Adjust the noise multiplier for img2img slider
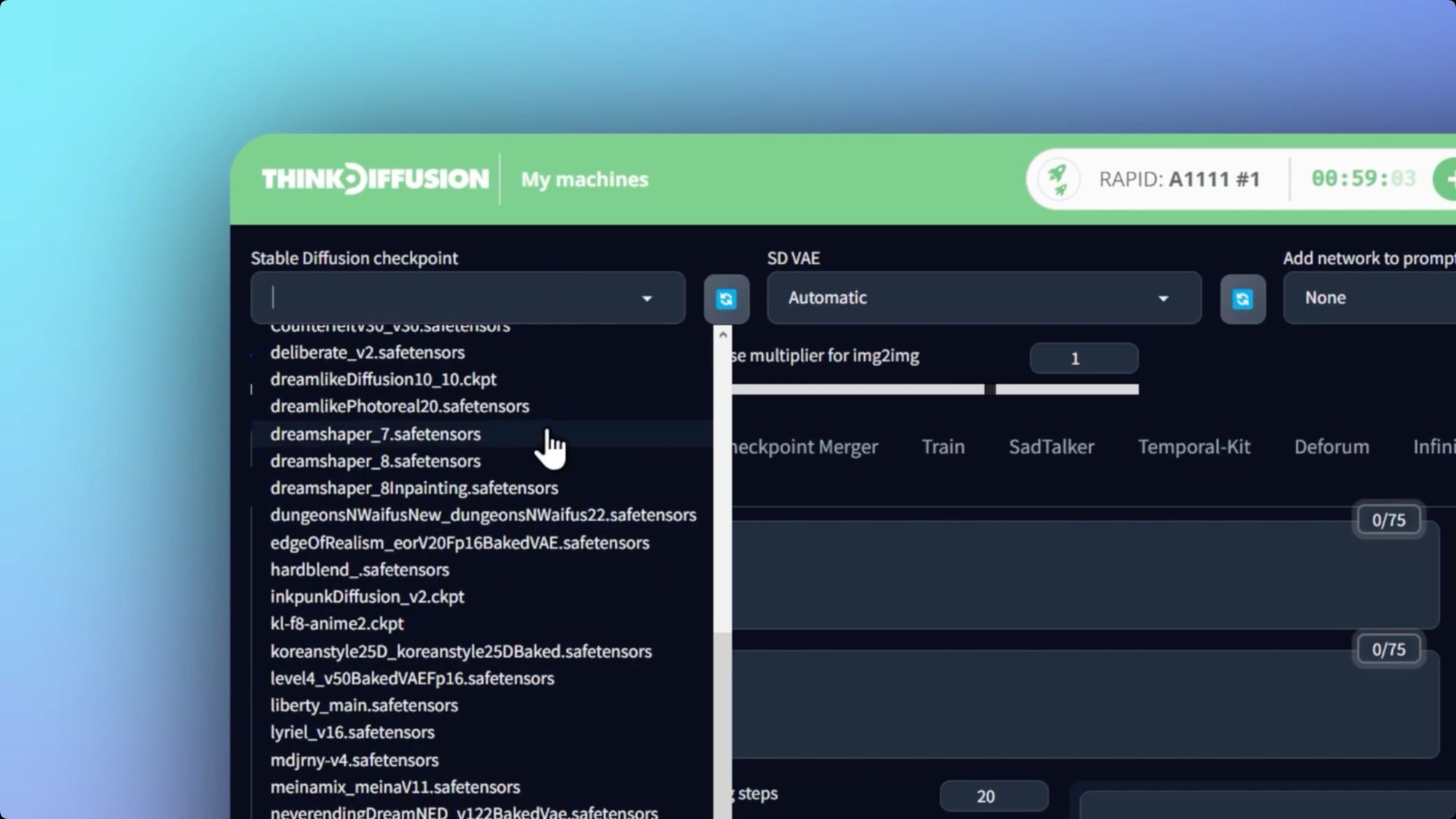The height and width of the screenshot is (819, 1456). 989,389
